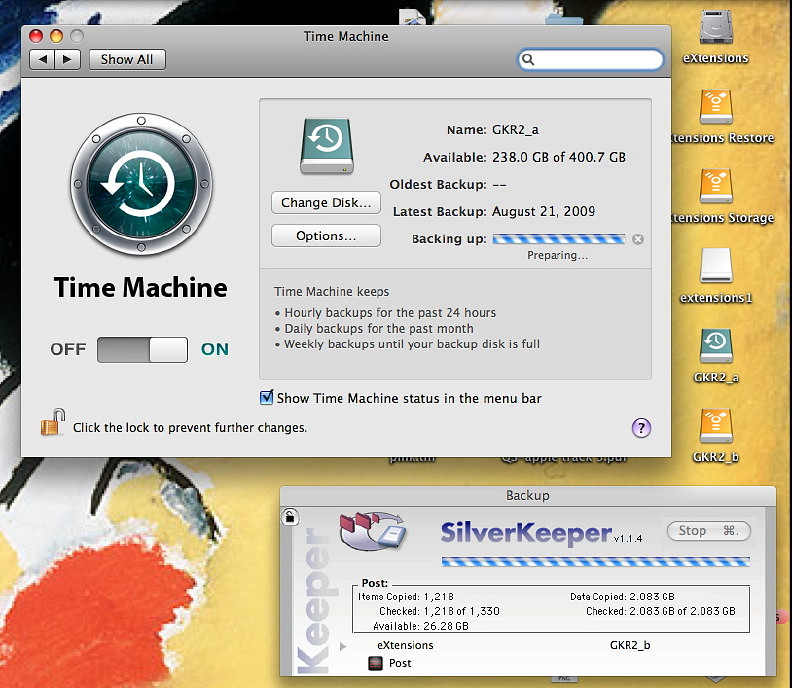This screenshot has width=792, height=688.
Task: Minimize Time Machine window with yellow button
Action: [x=57, y=36]
